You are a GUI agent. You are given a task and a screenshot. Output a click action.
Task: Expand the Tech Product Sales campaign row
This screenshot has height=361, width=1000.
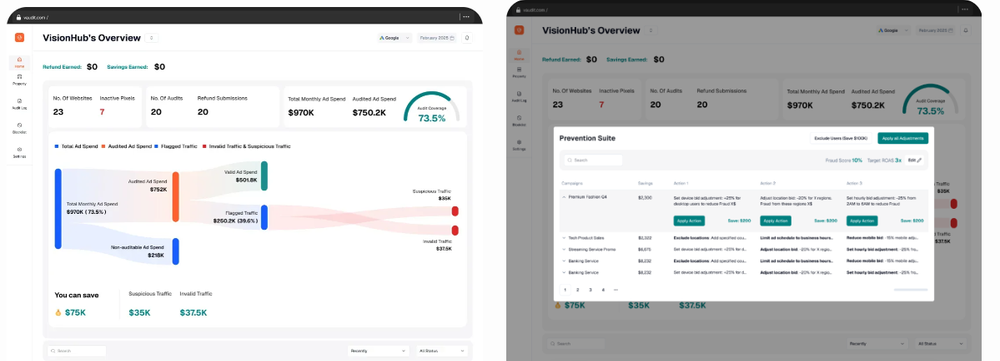(x=564, y=237)
